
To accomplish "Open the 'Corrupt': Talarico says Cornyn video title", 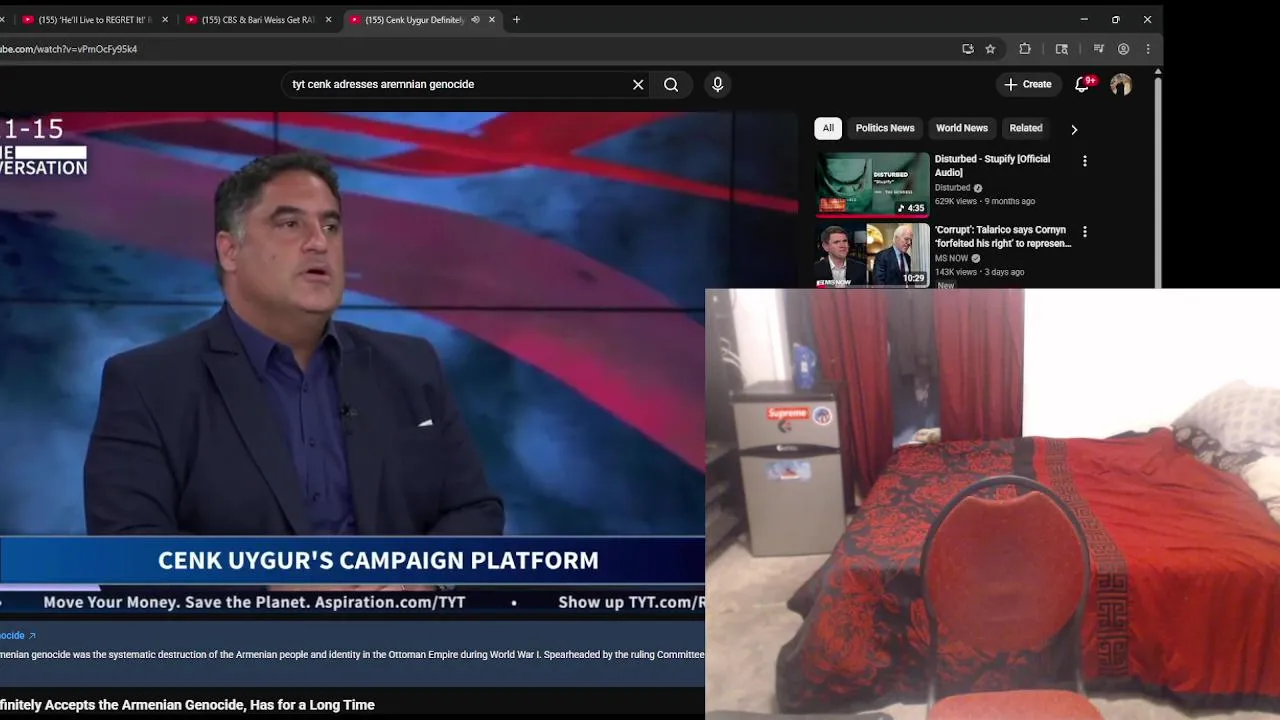I will (1003, 237).
